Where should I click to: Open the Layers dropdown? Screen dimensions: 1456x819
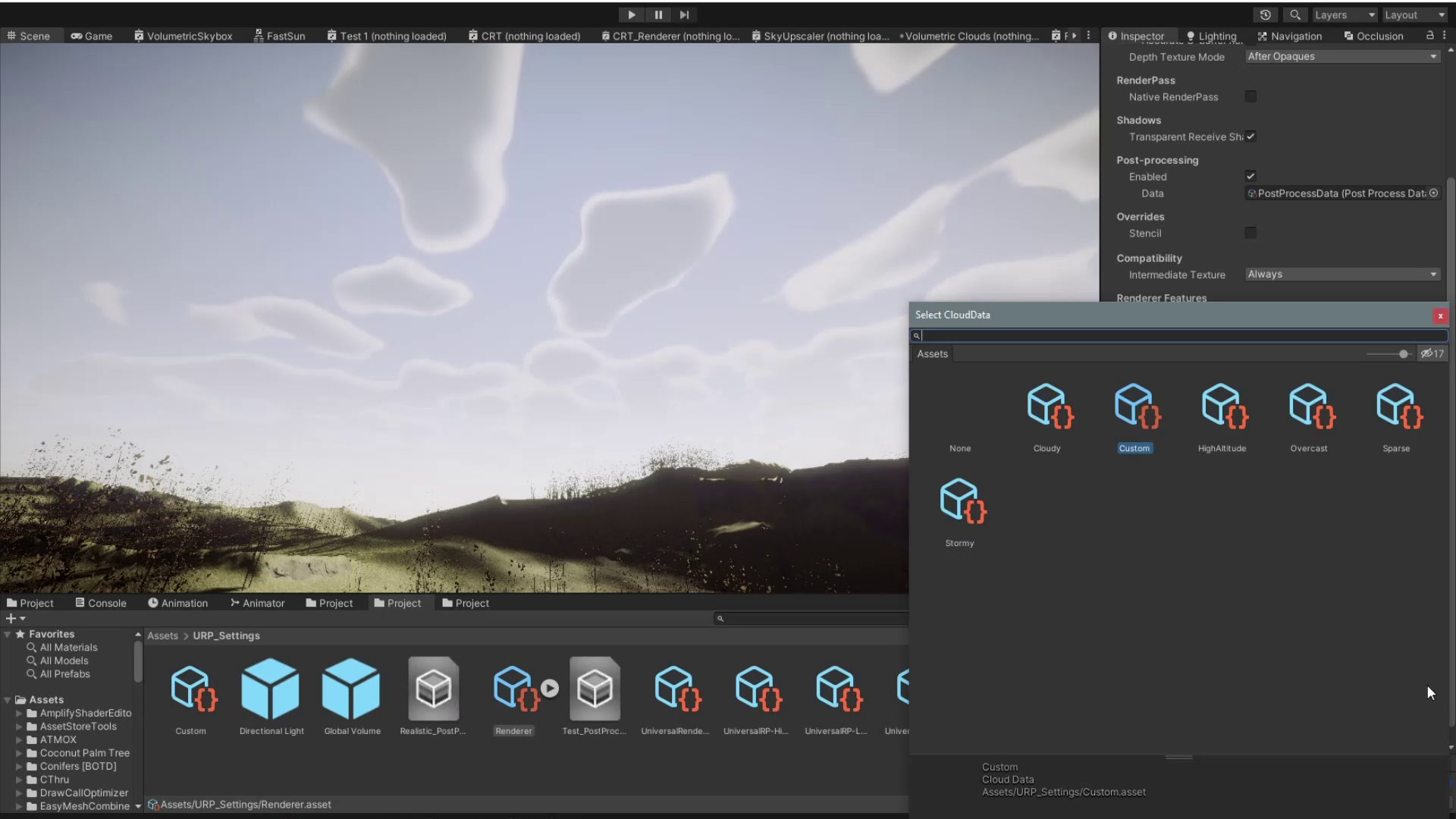(x=1345, y=14)
